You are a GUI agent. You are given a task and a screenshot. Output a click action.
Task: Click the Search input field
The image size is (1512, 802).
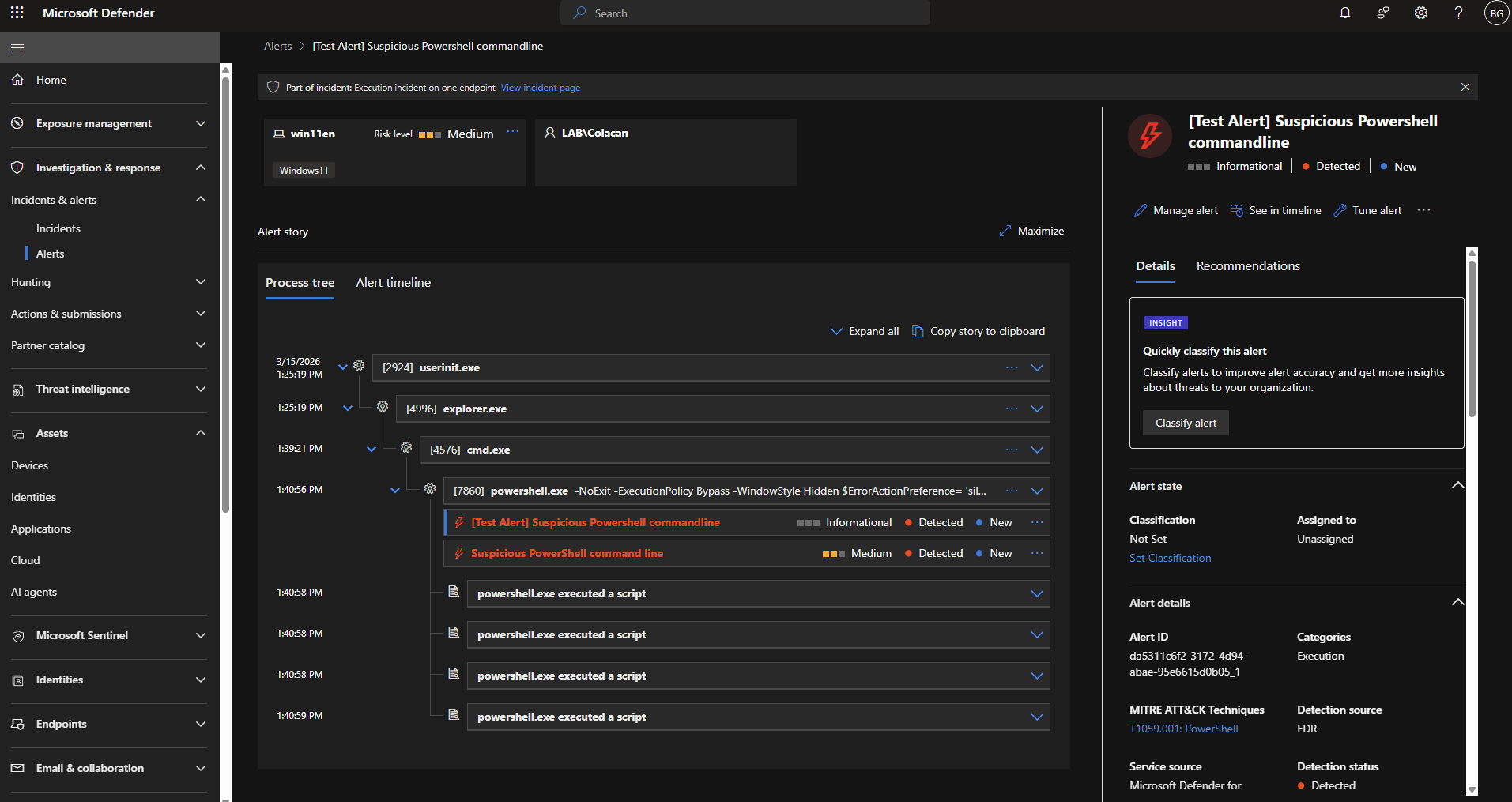tap(745, 13)
